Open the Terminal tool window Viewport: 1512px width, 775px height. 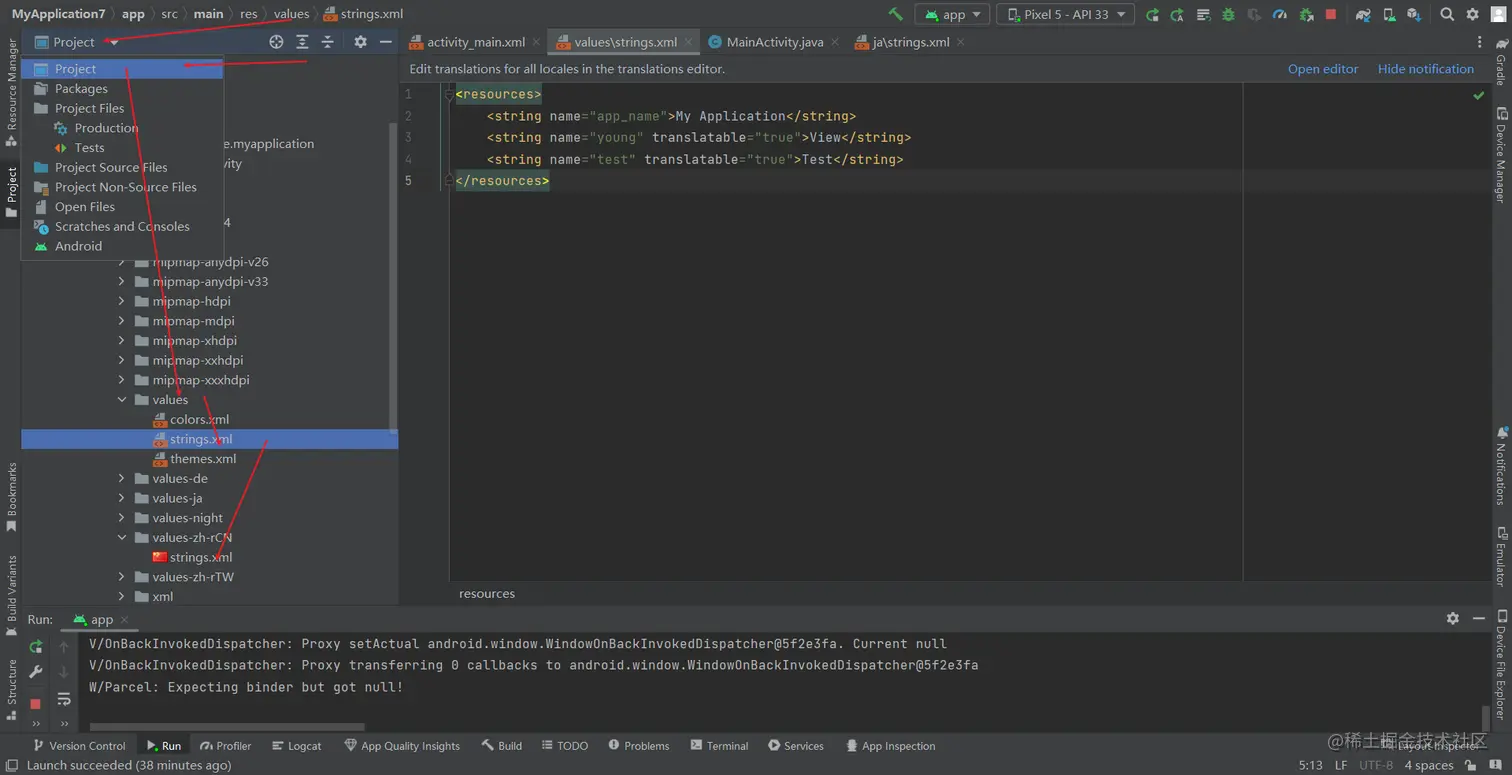pos(719,746)
